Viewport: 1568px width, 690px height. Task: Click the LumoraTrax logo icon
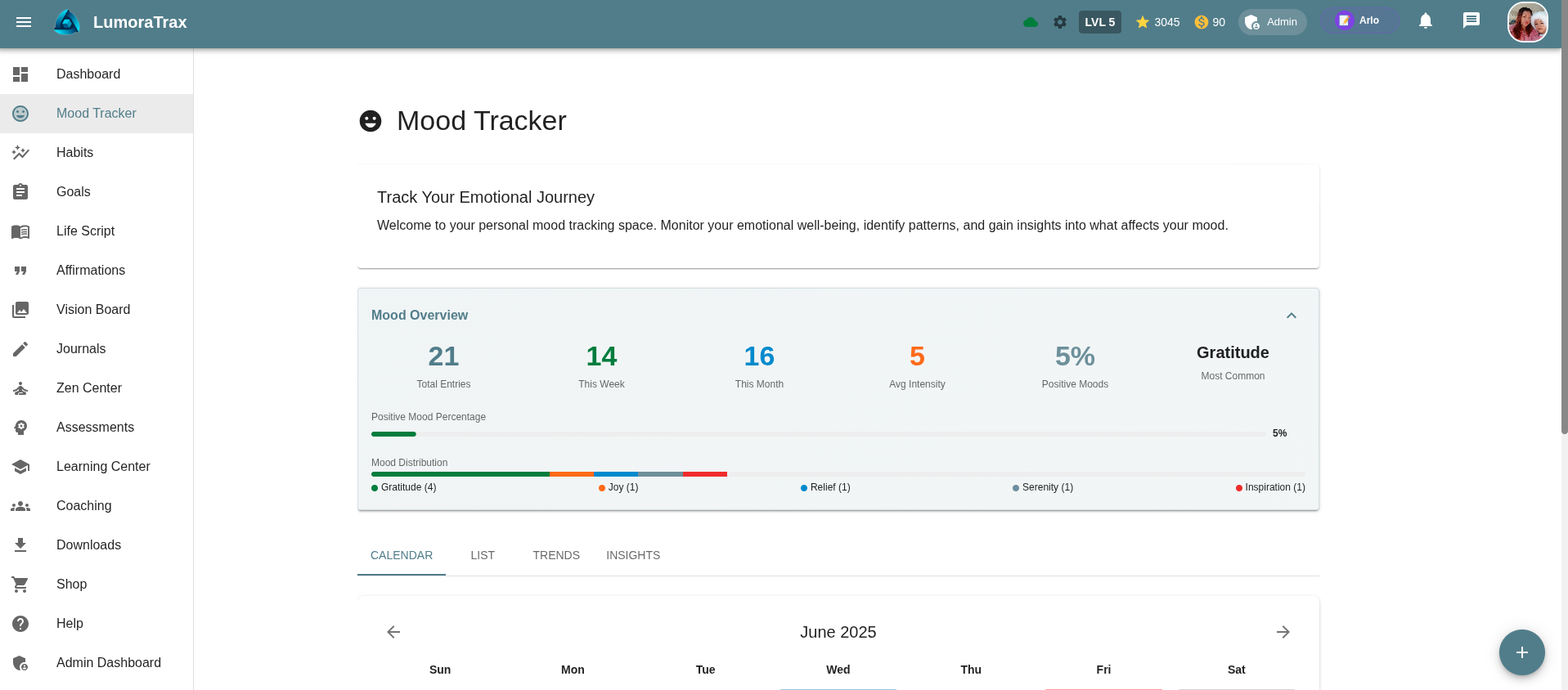tap(67, 22)
